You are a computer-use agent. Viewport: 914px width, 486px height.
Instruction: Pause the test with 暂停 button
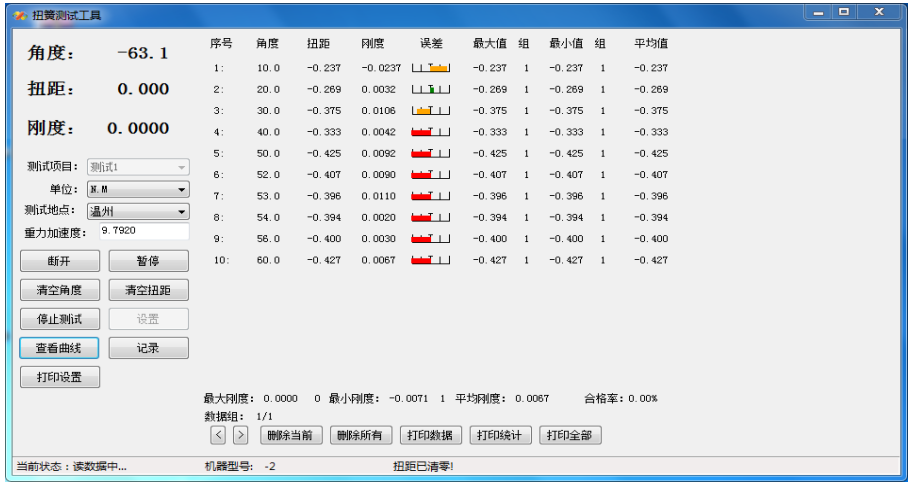pyautogui.click(x=148, y=261)
